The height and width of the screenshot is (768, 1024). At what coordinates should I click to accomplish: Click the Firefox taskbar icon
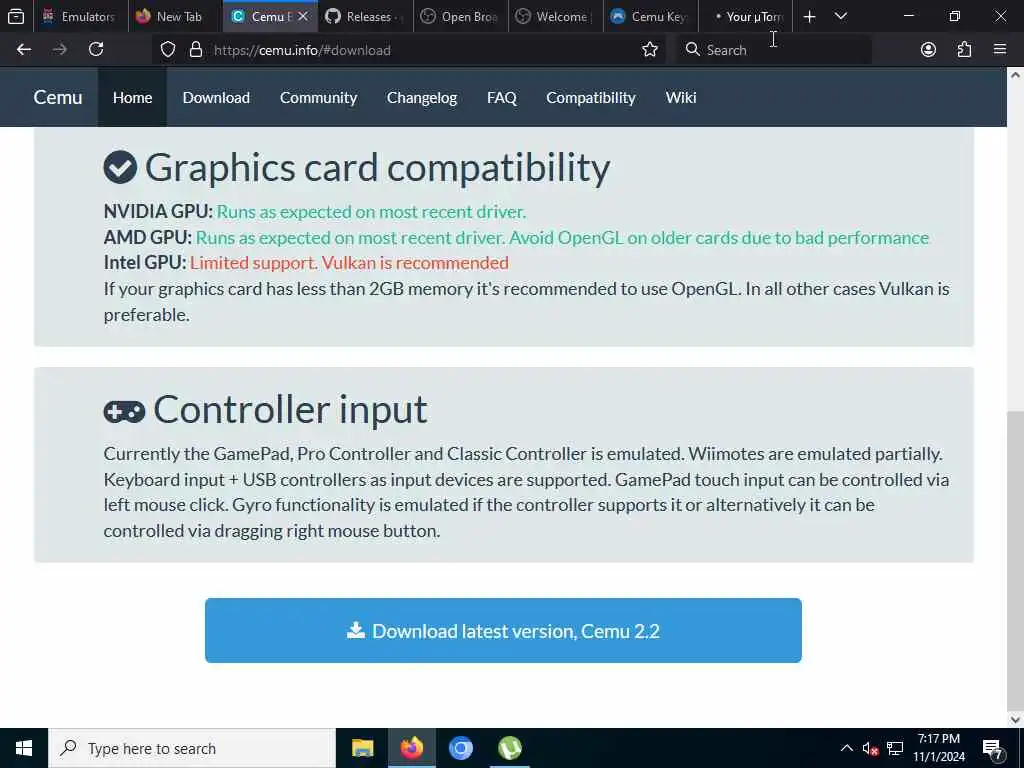click(x=411, y=748)
